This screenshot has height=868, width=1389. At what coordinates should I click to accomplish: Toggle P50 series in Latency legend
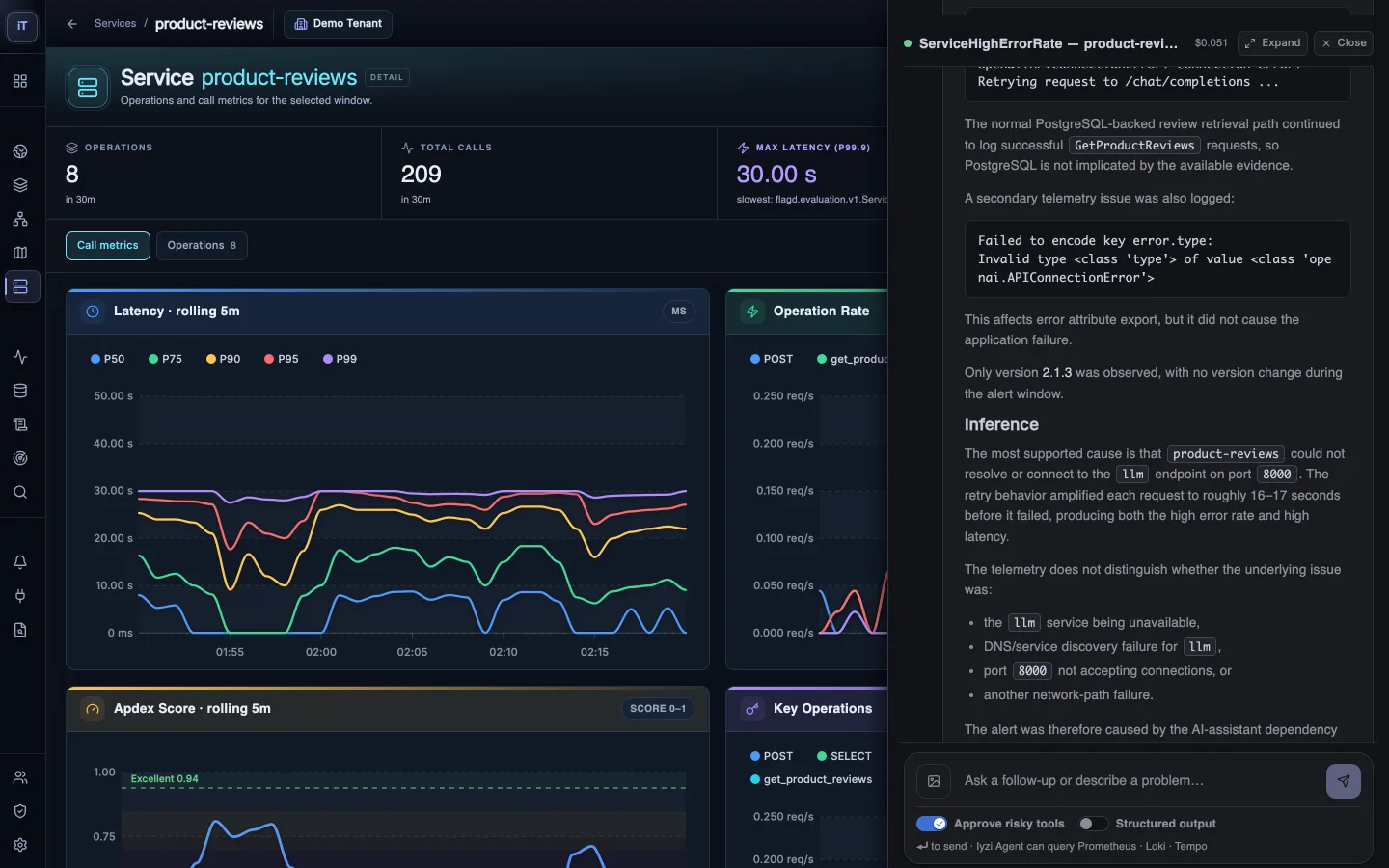(108, 359)
